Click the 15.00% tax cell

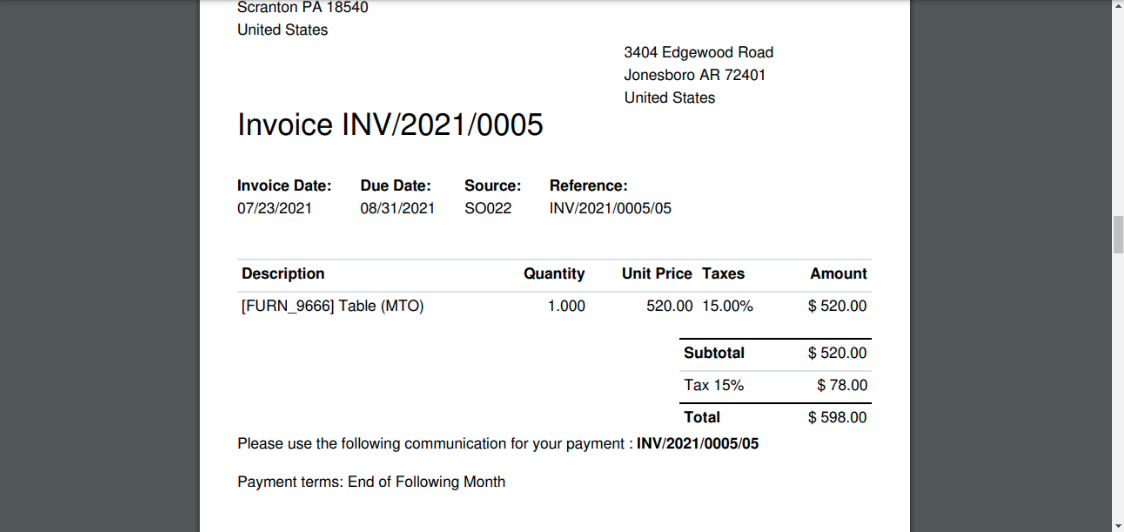(728, 306)
